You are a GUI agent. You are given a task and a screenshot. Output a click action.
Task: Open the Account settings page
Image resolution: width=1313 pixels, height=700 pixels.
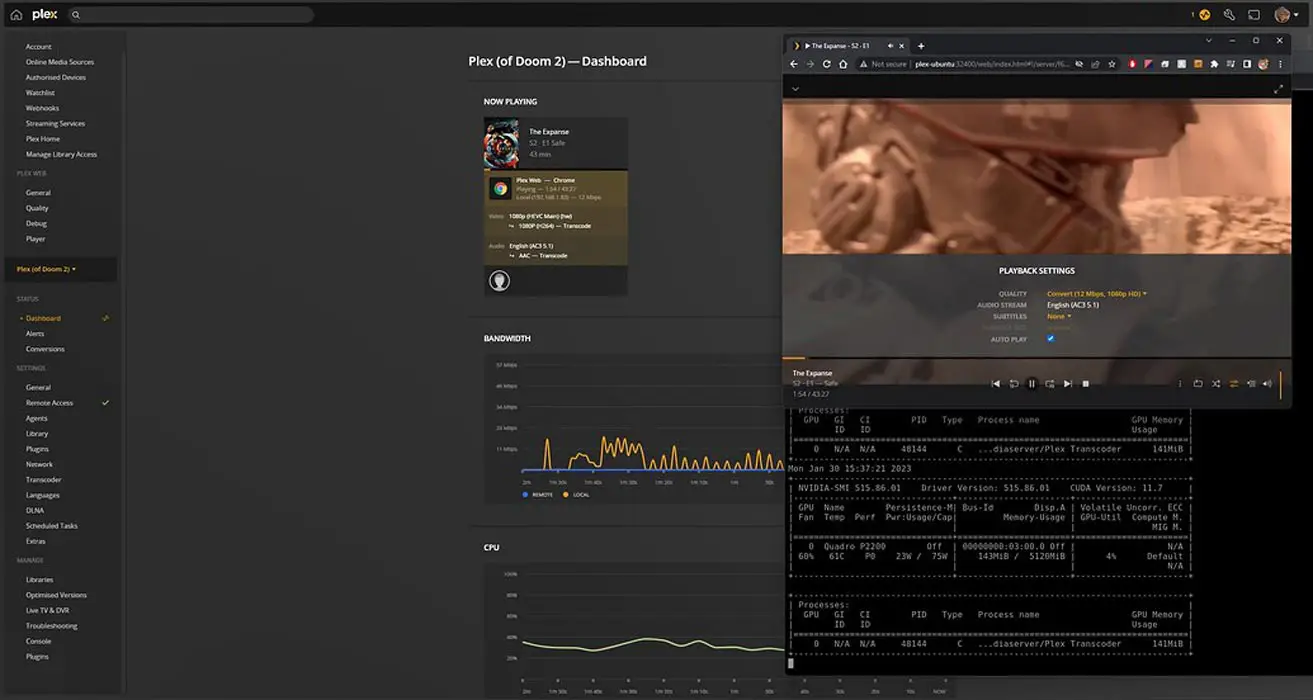[39, 47]
